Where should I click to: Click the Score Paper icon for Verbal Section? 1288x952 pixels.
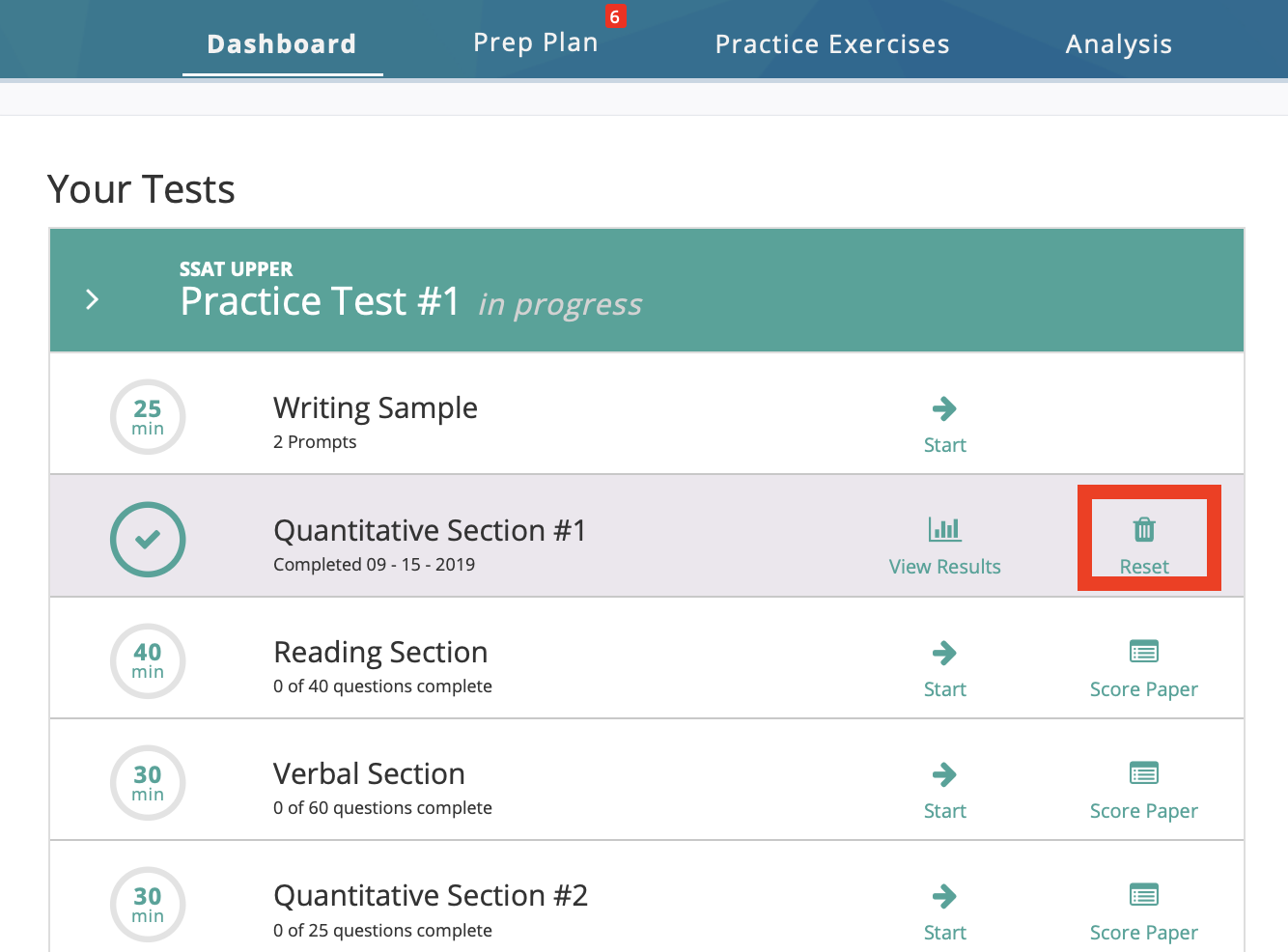(x=1143, y=773)
